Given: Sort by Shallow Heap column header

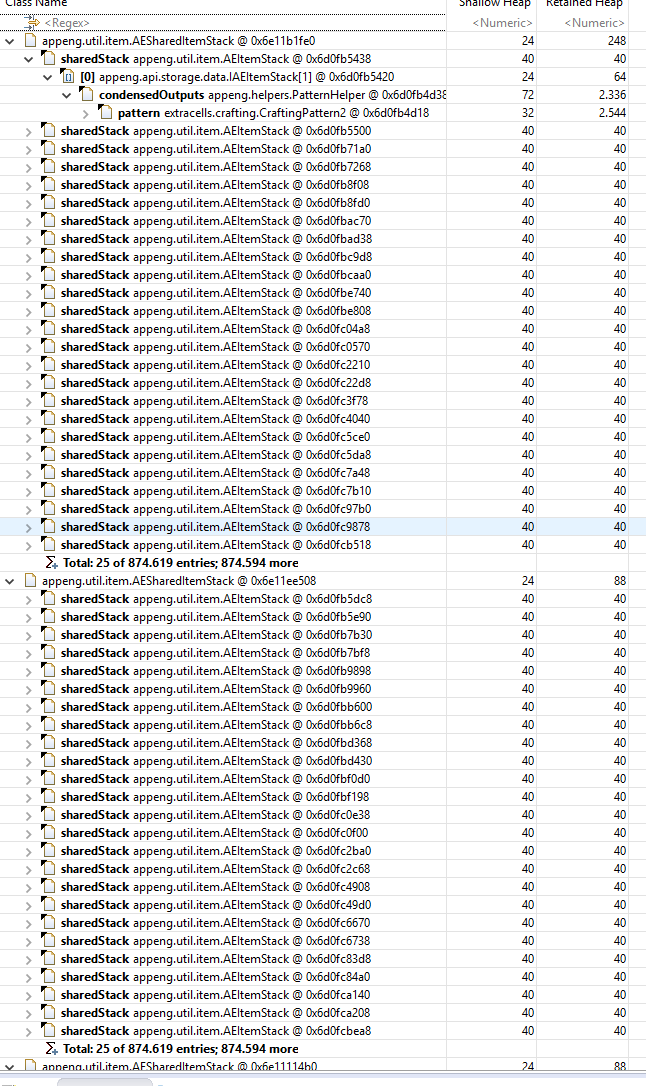Looking at the screenshot, I should pyautogui.click(x=492, y=3).
